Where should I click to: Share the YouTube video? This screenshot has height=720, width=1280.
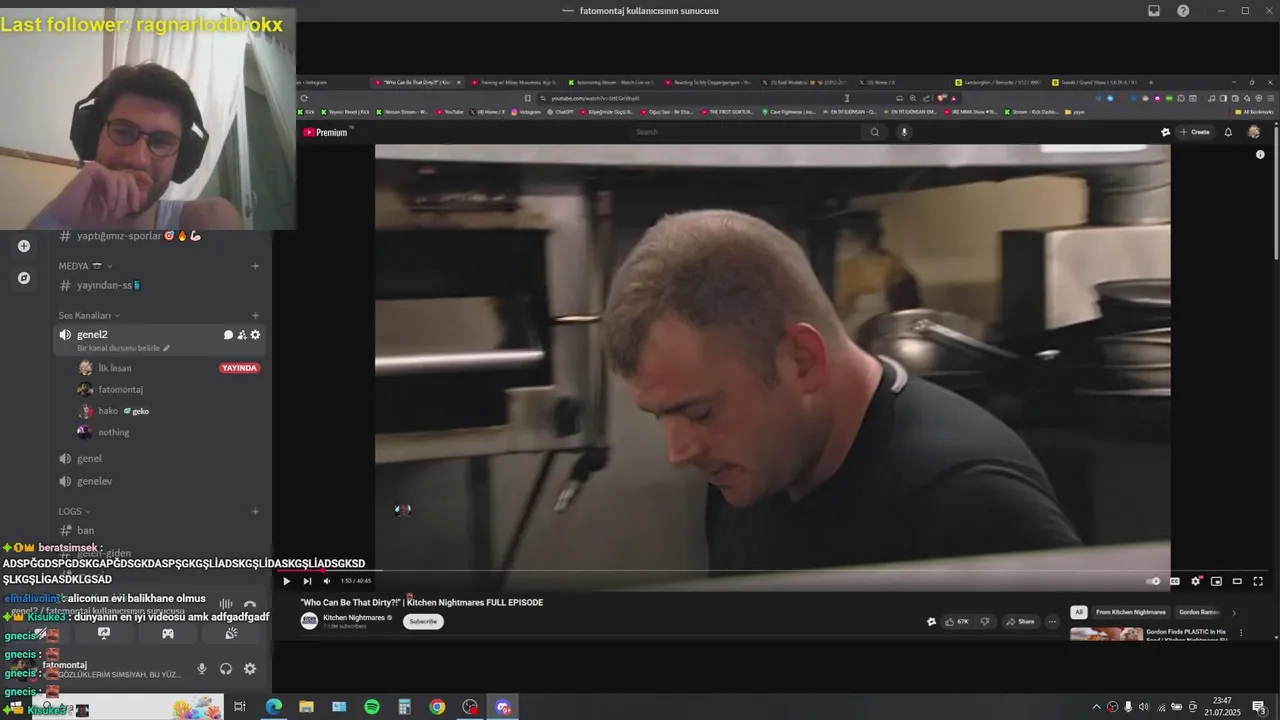pos(1021,621)
